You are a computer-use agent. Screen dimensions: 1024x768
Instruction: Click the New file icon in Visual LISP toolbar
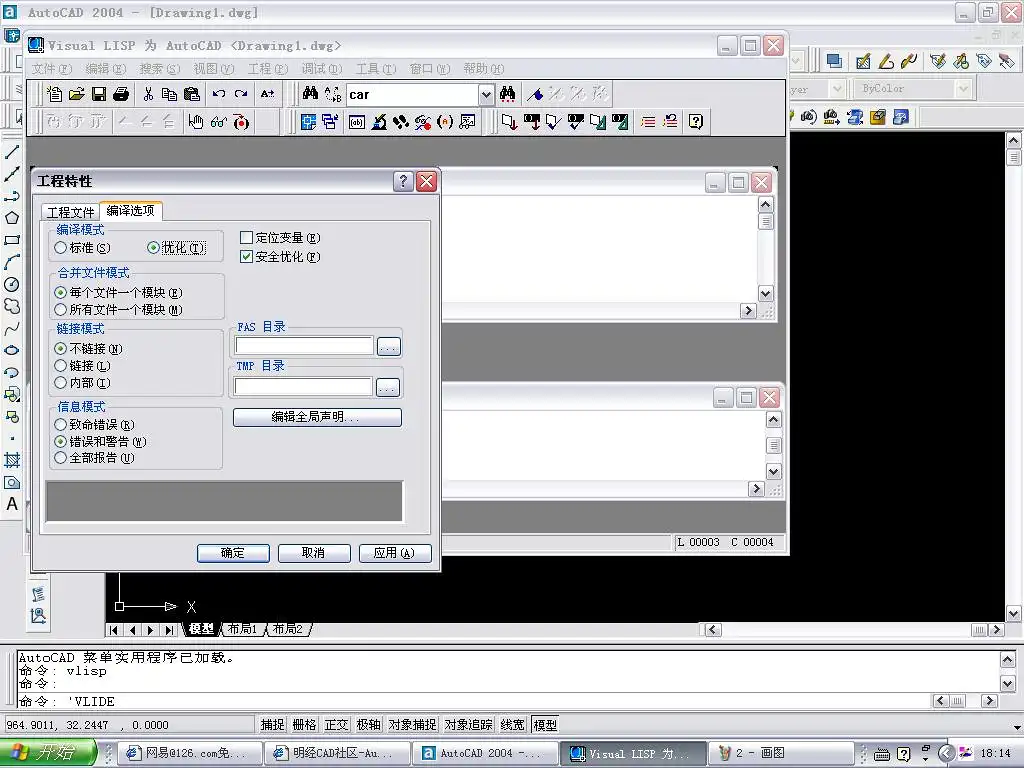(x=54, y=94)
